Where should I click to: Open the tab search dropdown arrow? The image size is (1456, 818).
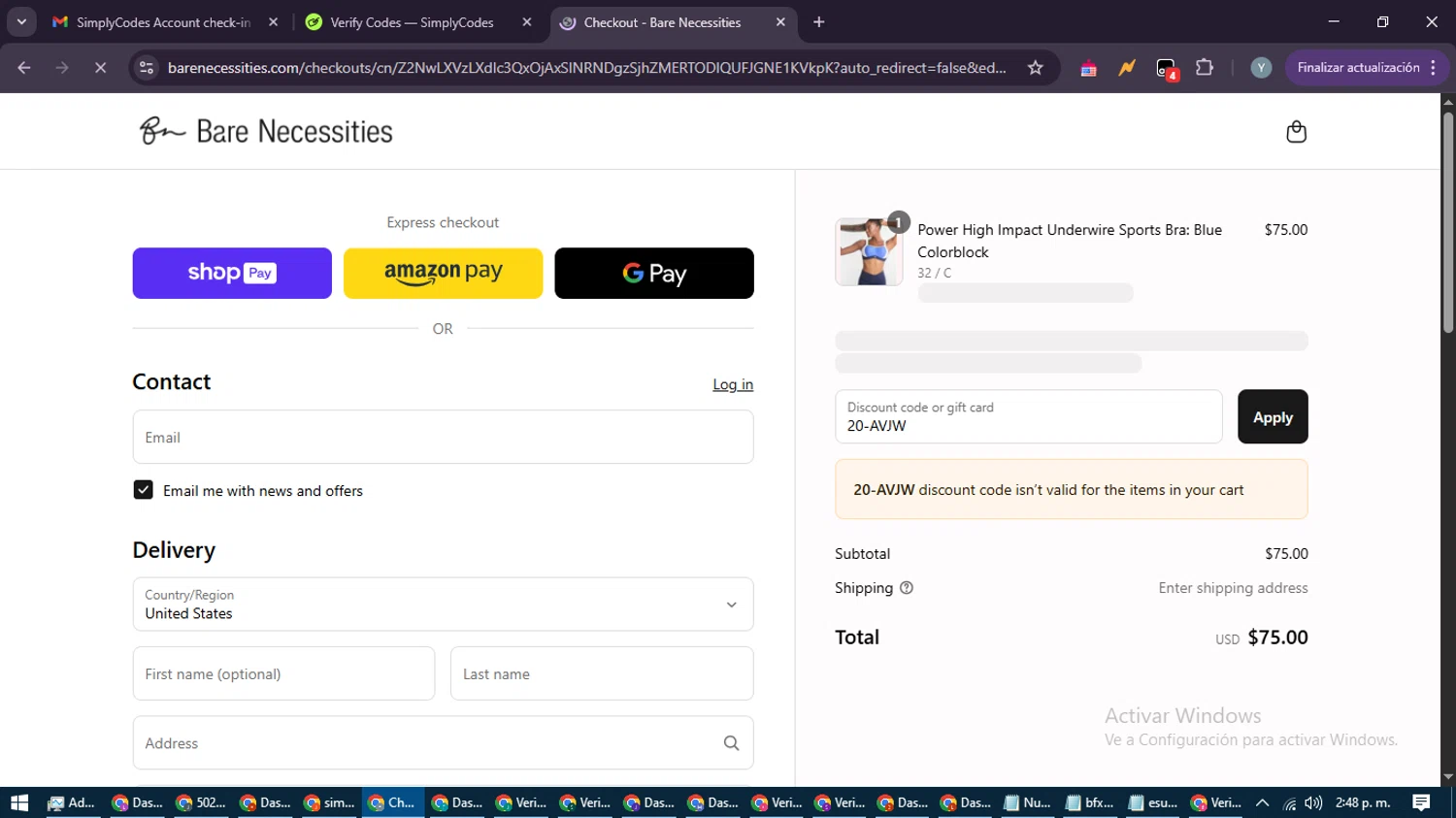click(21, 22)
